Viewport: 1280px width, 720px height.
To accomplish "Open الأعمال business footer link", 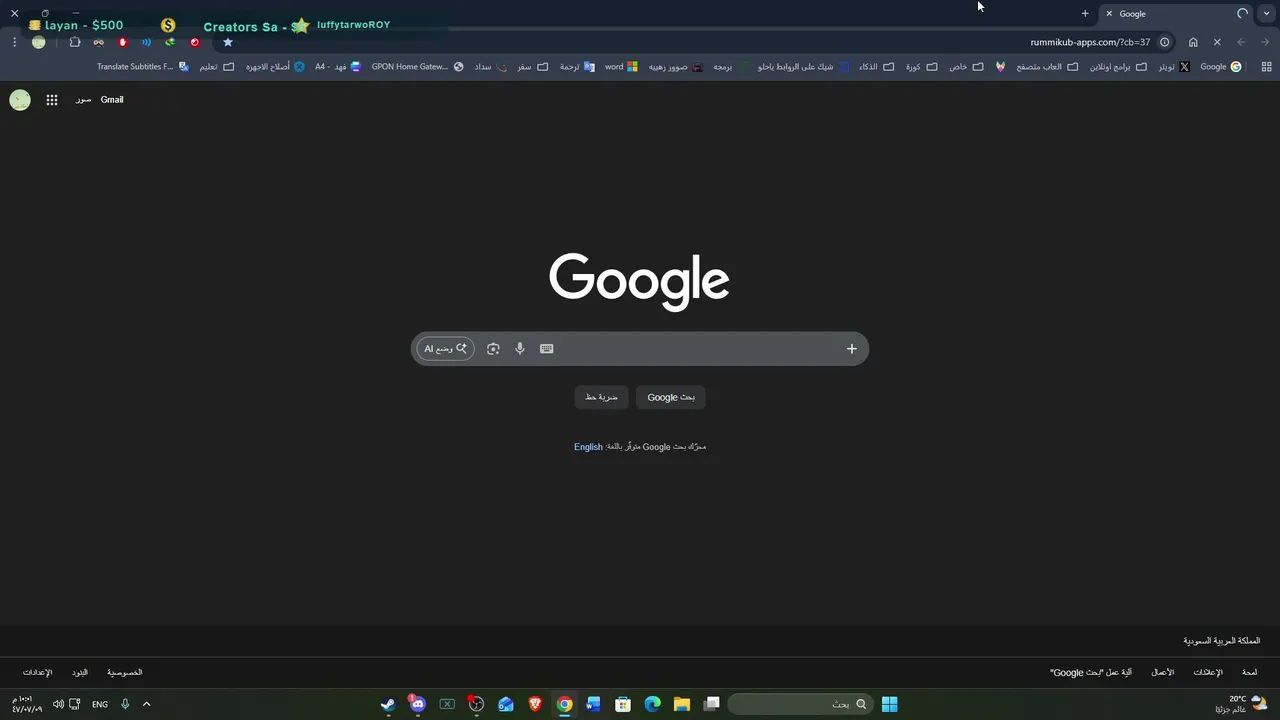I will click(1163, 673).
